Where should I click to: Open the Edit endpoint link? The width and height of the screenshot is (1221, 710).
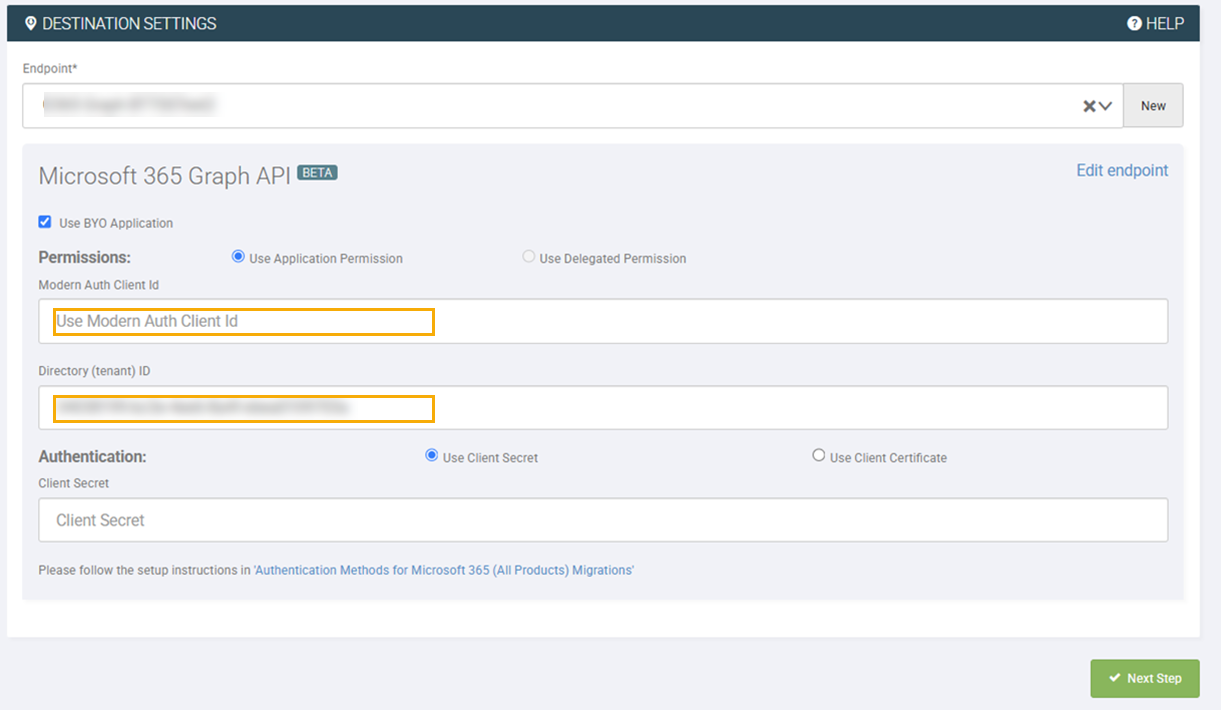(x=1122, y=170)
